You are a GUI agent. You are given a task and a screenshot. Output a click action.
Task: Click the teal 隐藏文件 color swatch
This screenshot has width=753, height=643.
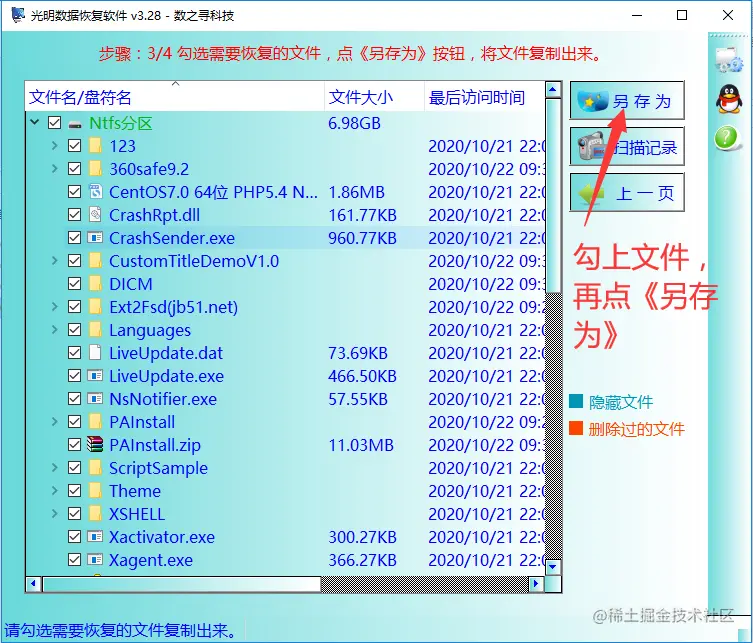pyautogui.click(x=576, y=401)
